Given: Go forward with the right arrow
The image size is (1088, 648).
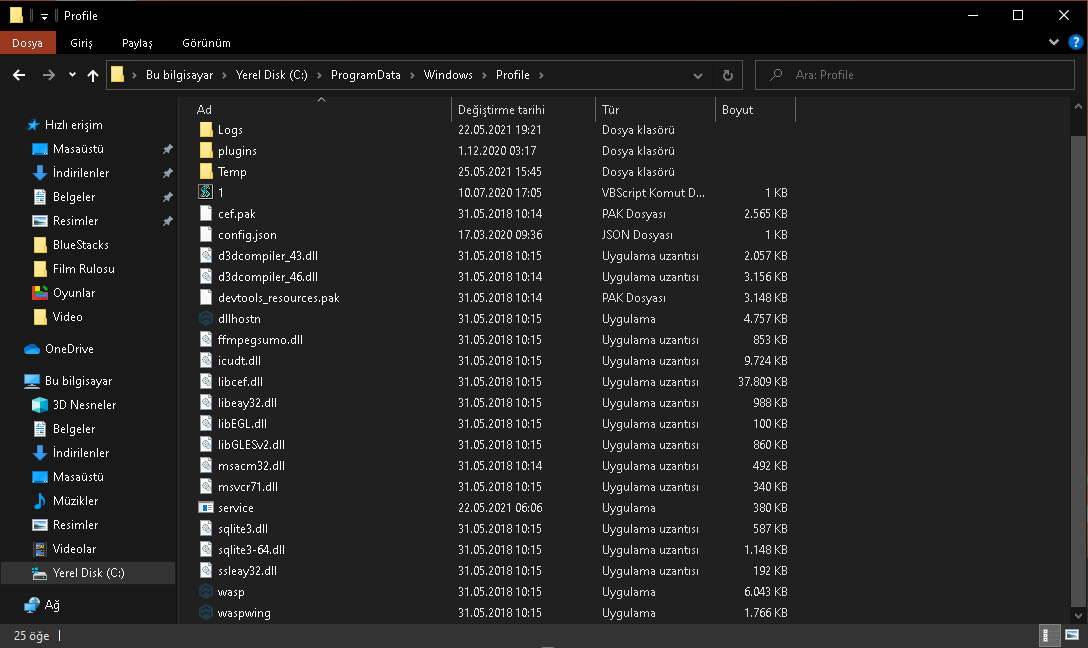Looking at the screenshot, I should pos(49,75).
